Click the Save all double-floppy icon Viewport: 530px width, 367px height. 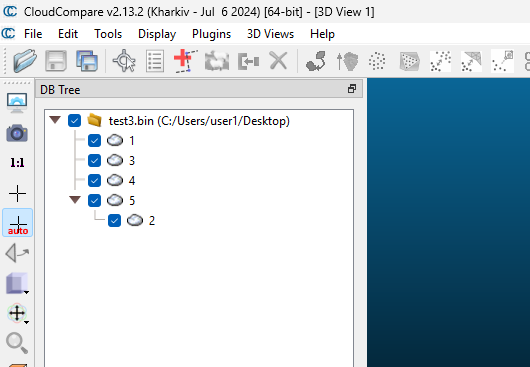point(87,61)
